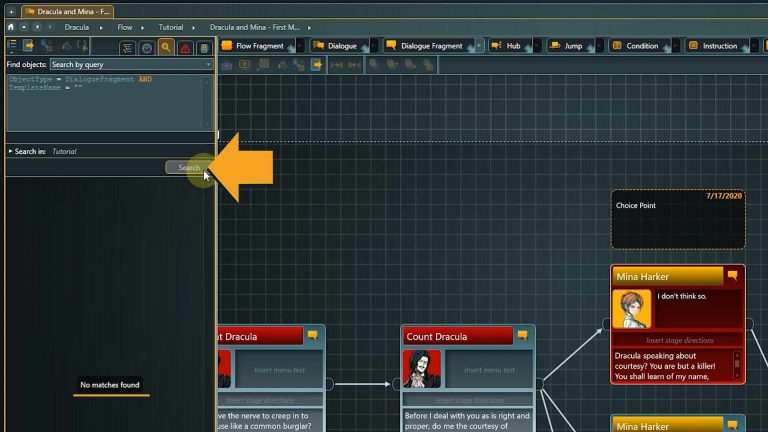
Task: Click the dialogue icon on the 'I don't think so' node
Action: point(733,275)
